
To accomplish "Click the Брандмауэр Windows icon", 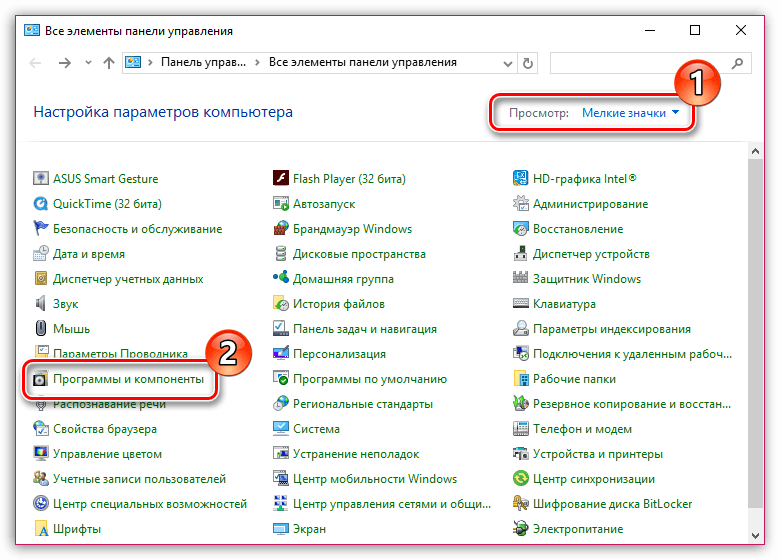I will 281,228.
